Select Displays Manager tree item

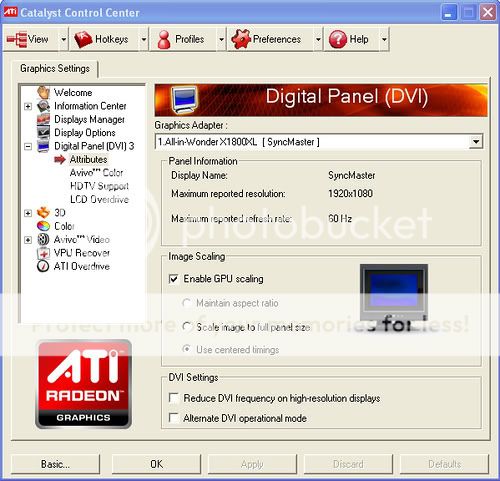[x=89, y=119]
